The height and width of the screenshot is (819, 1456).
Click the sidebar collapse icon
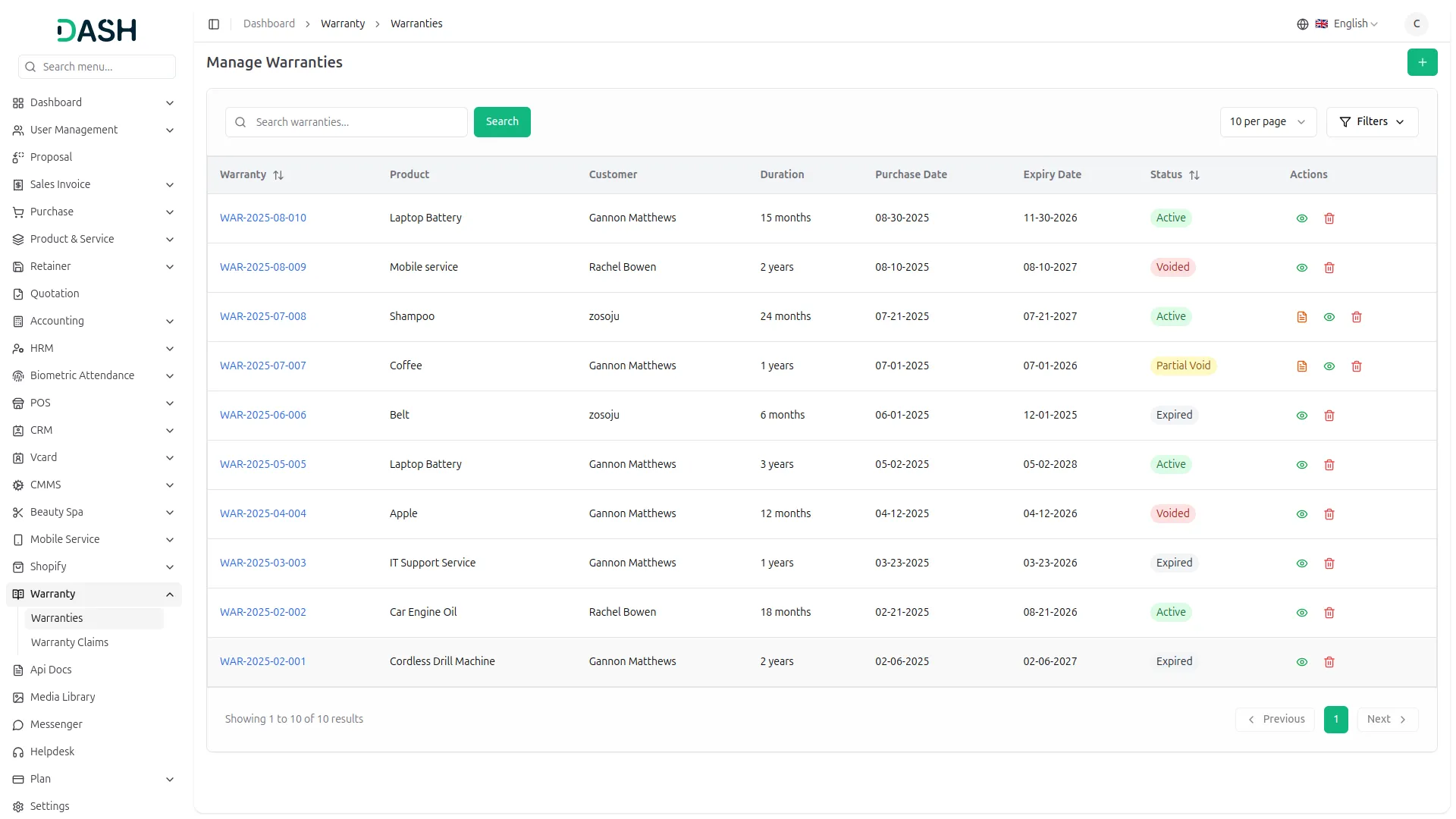click(214, 24)
